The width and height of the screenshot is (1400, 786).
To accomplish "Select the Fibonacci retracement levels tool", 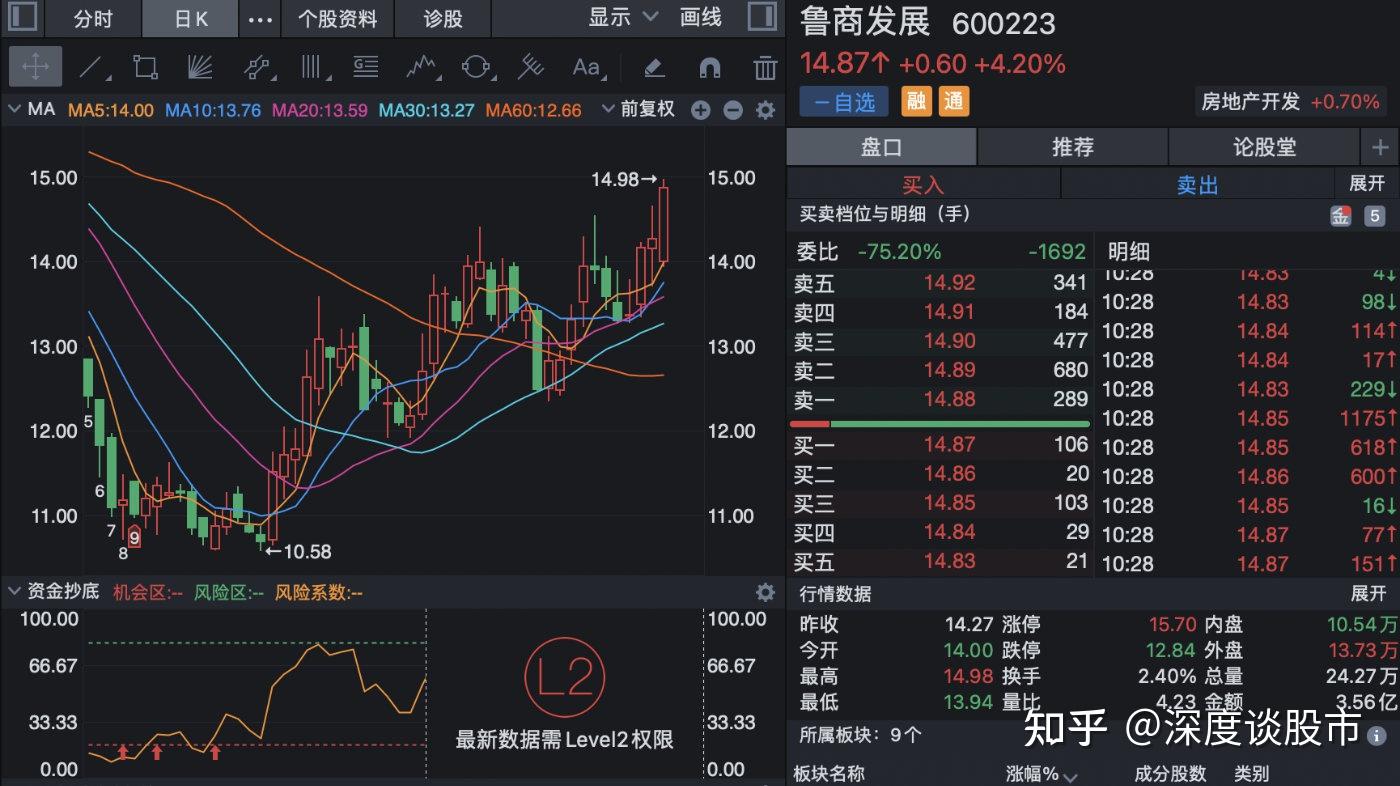I will (366, 67).
